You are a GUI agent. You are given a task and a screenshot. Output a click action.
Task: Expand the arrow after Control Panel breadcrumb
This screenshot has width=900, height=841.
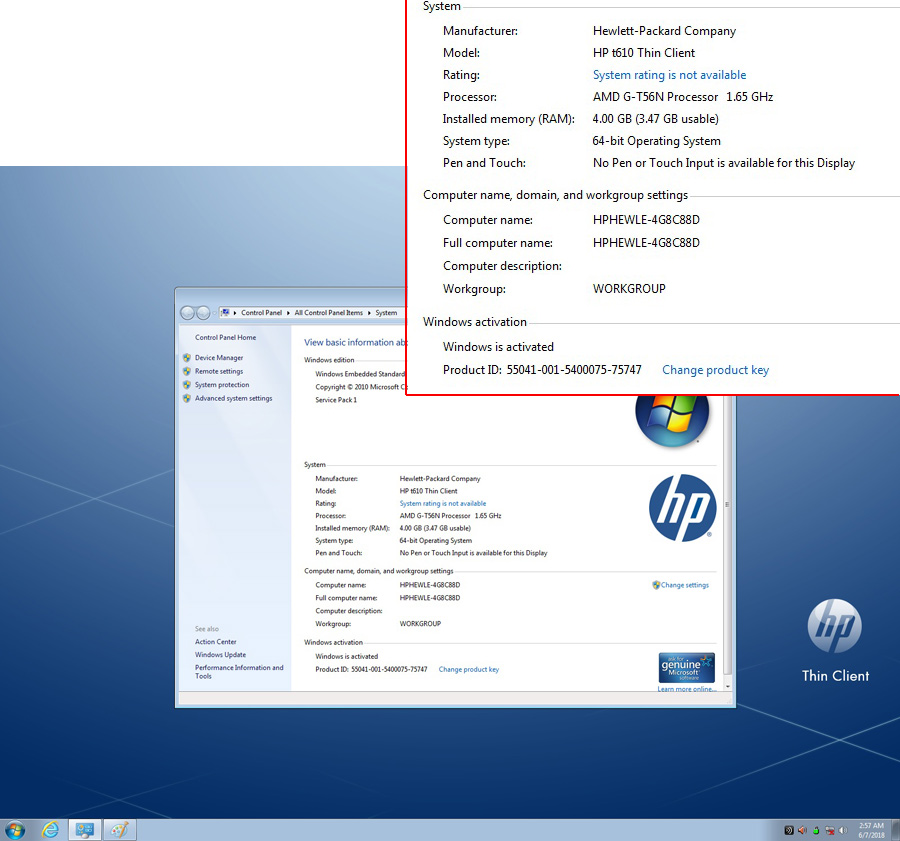[288, 313]
